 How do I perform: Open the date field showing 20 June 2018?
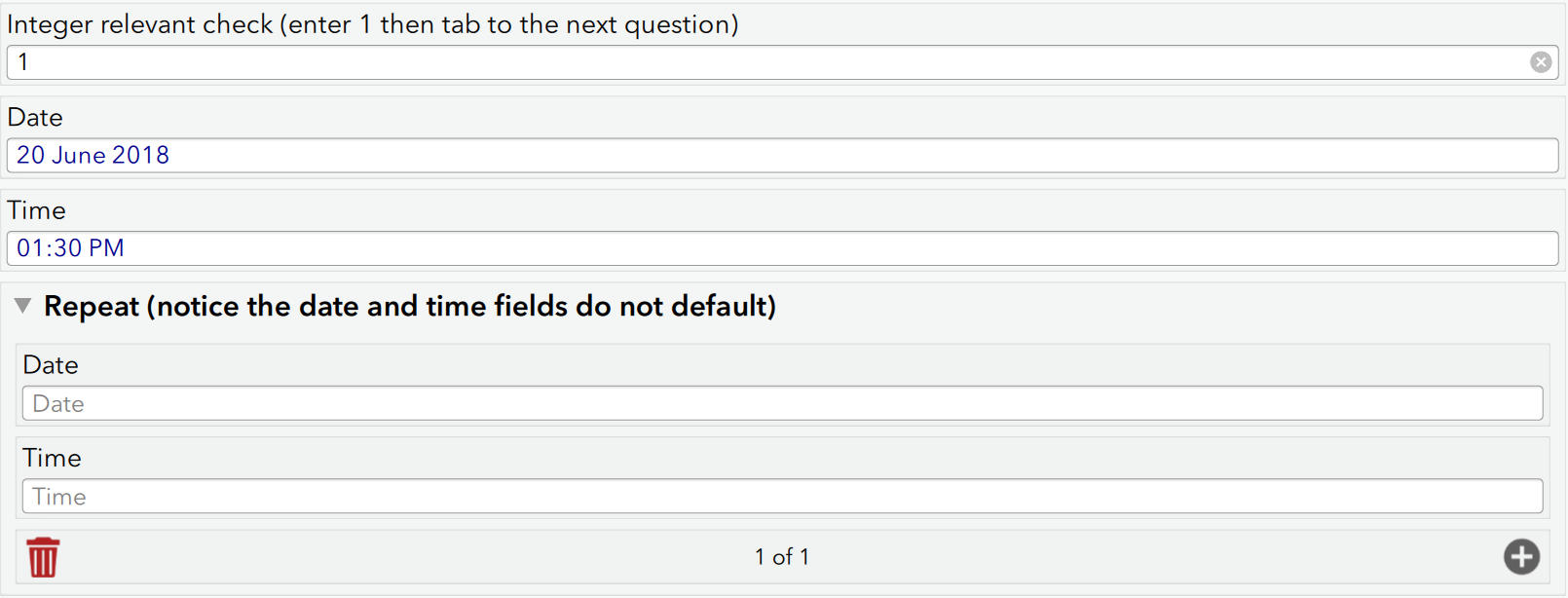tap(781, 156)
